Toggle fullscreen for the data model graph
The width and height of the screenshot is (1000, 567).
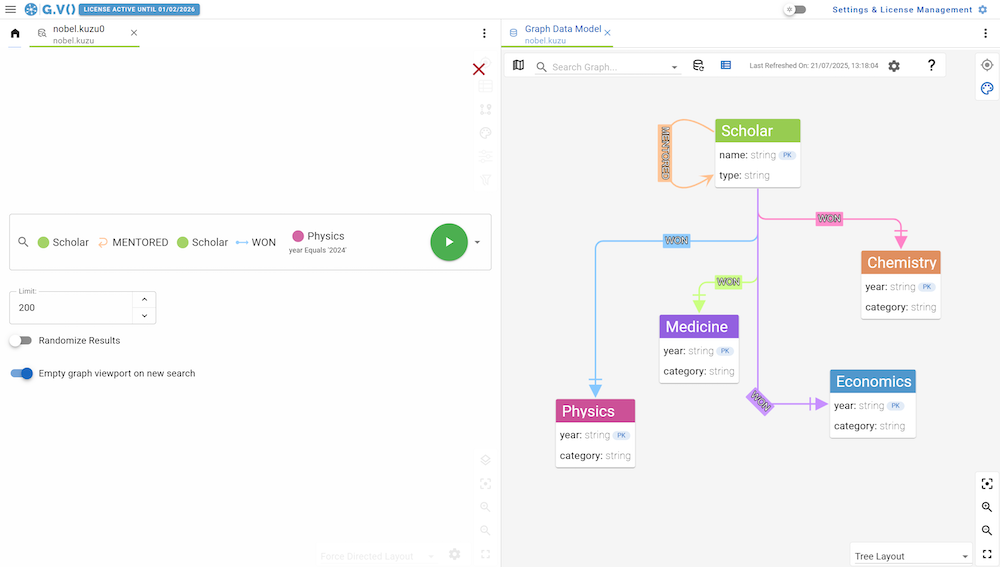point(987,554)
